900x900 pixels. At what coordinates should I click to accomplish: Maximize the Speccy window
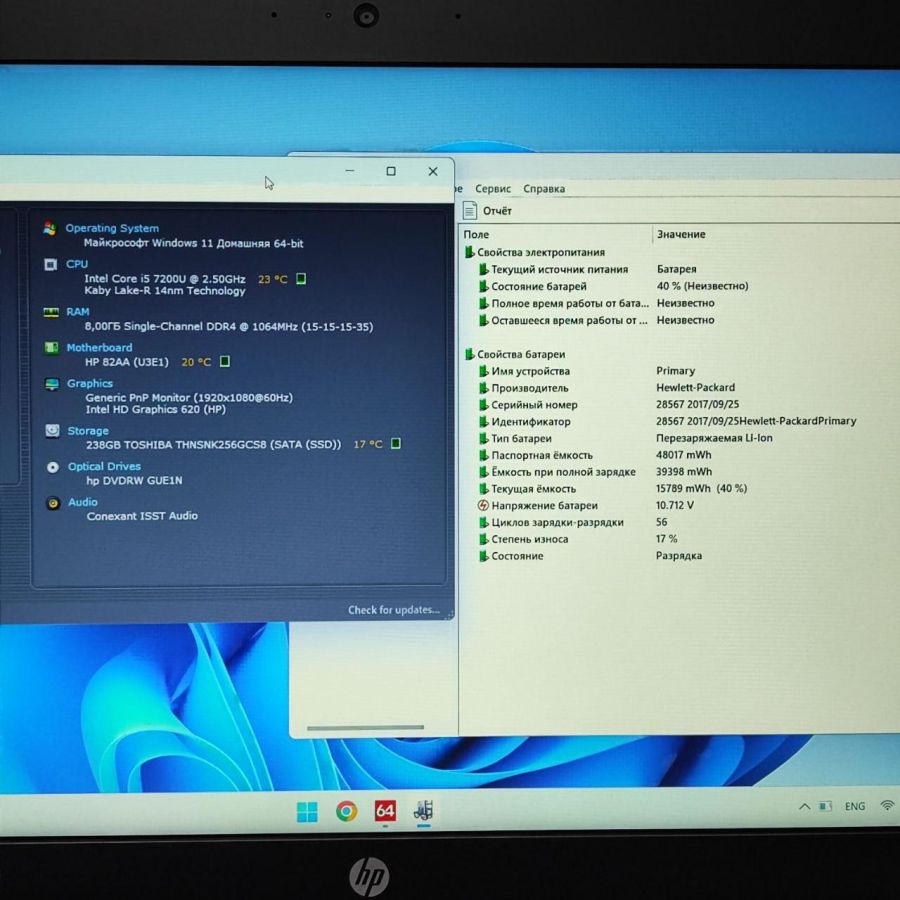pyautogui.click(x=391, y=171)
